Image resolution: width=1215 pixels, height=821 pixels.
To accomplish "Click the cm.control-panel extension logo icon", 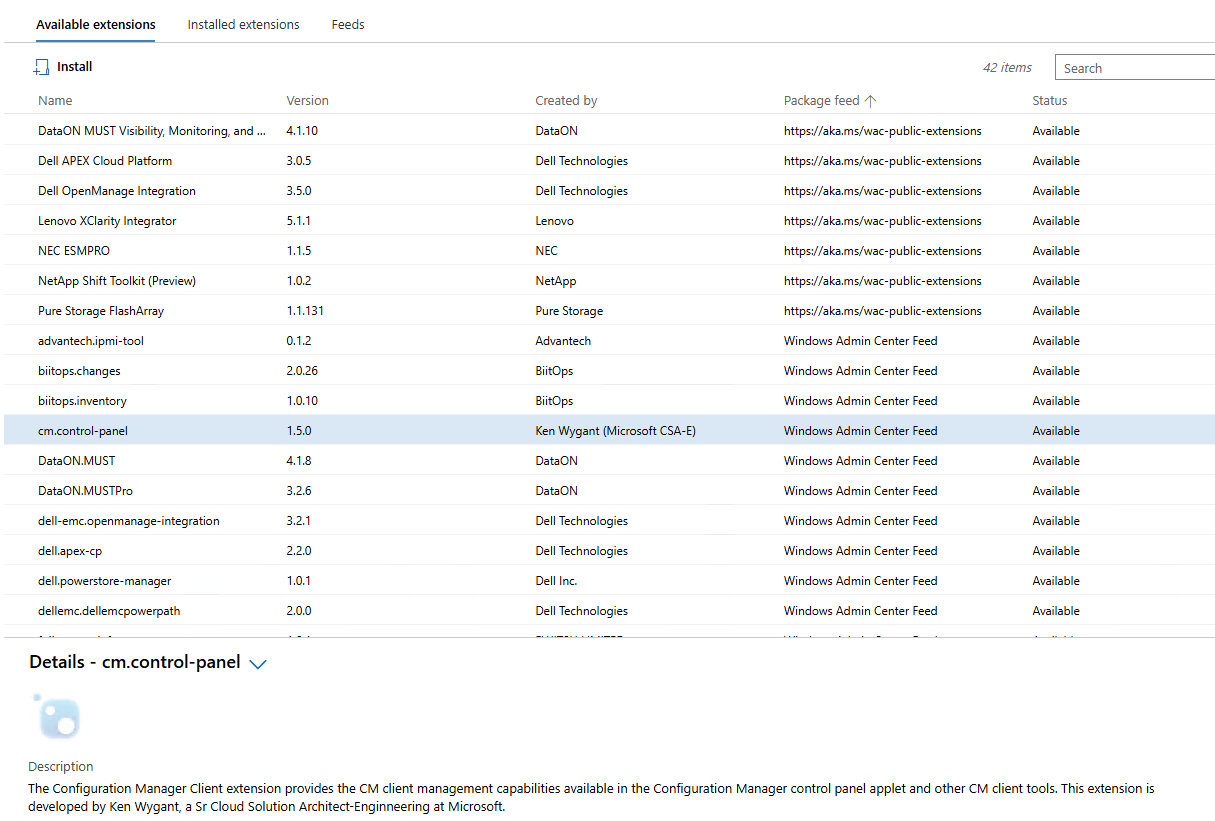I will [x=57, y=717].
